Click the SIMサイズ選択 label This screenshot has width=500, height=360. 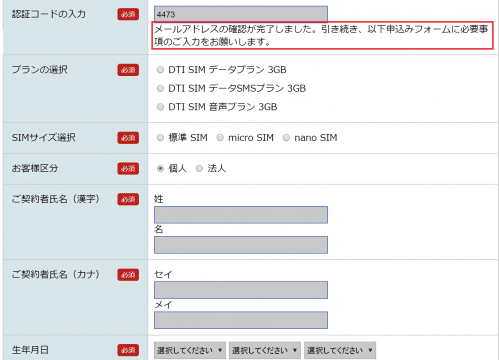pos(44,137)
